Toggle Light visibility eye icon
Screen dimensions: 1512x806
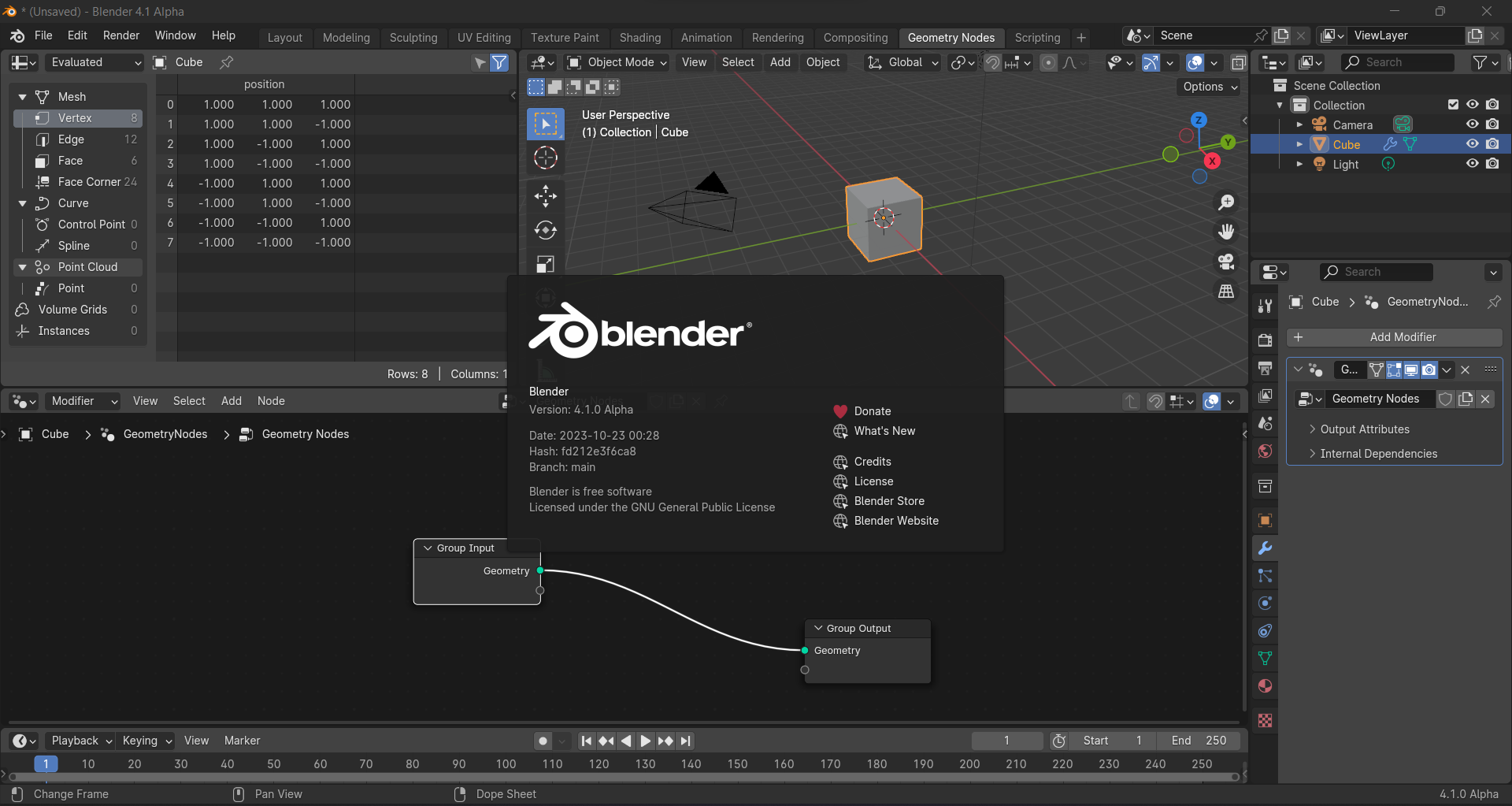click(x=1472, y=164)
